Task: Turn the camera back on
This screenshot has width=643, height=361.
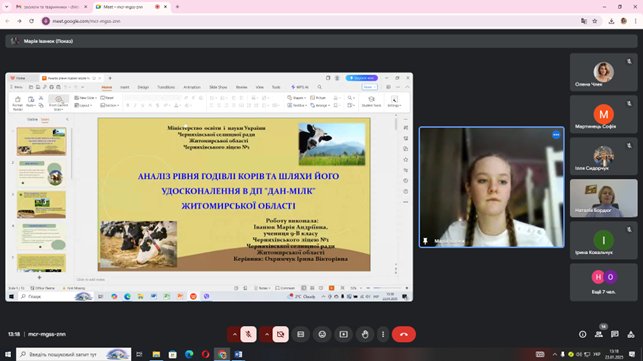Action: click(x=280, y=334)
